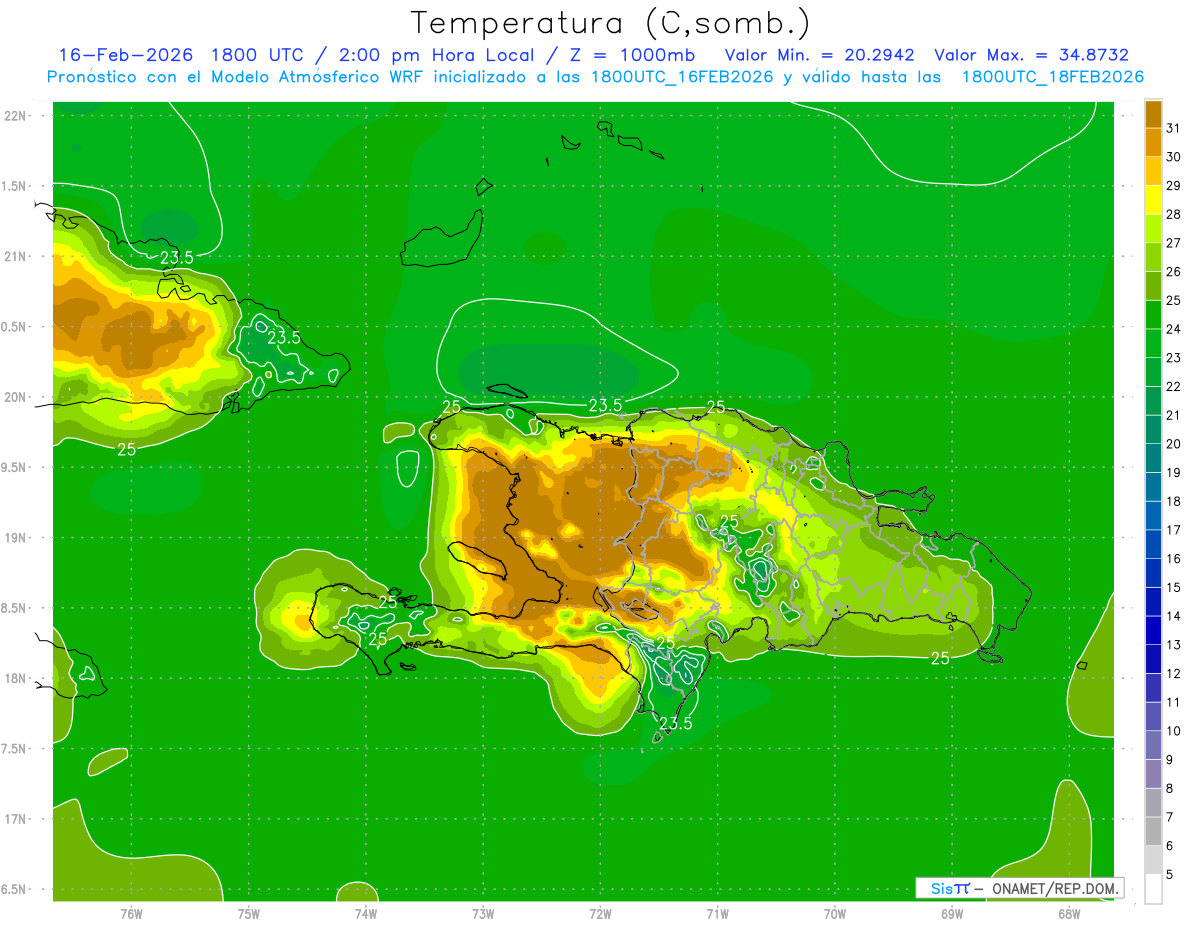
Task: Click the "25" contour label south of Cuba
Action: click(126, 449)
